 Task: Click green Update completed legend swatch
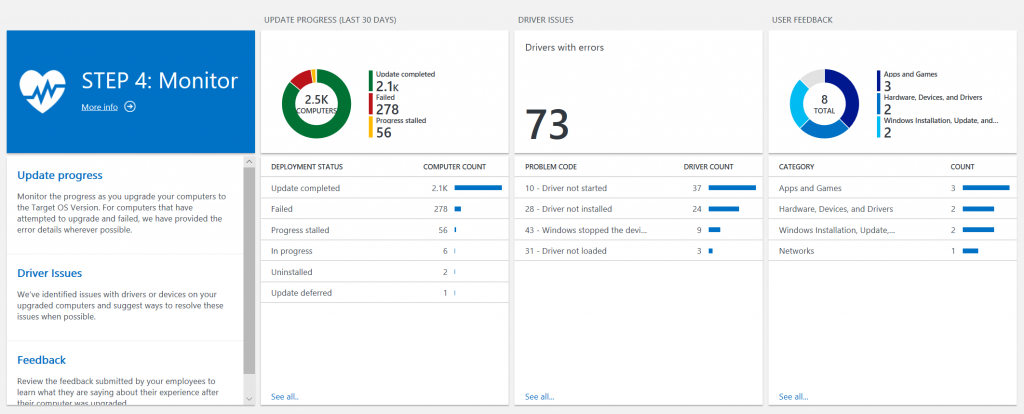[x=371, y=80]
